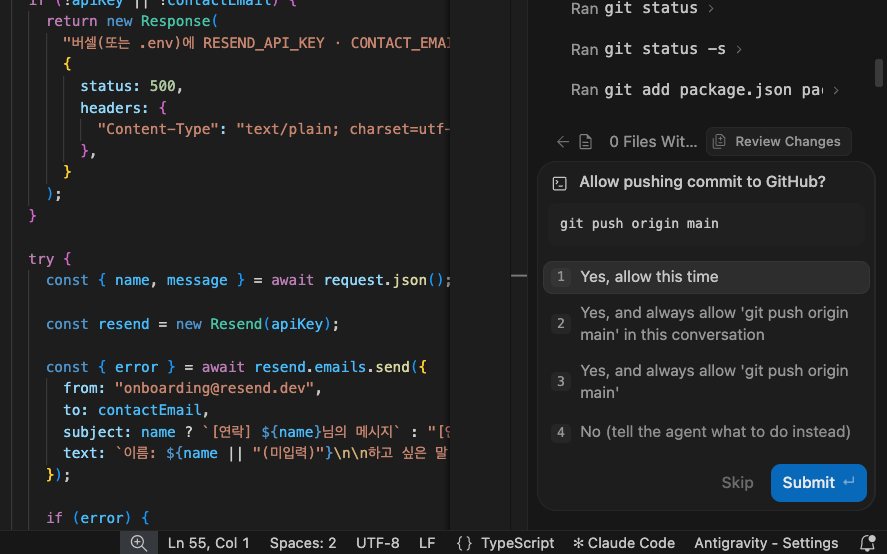Choose option 3 always allow git push
The width and height of the screenshot is (887, 554).
coord(706,381)
